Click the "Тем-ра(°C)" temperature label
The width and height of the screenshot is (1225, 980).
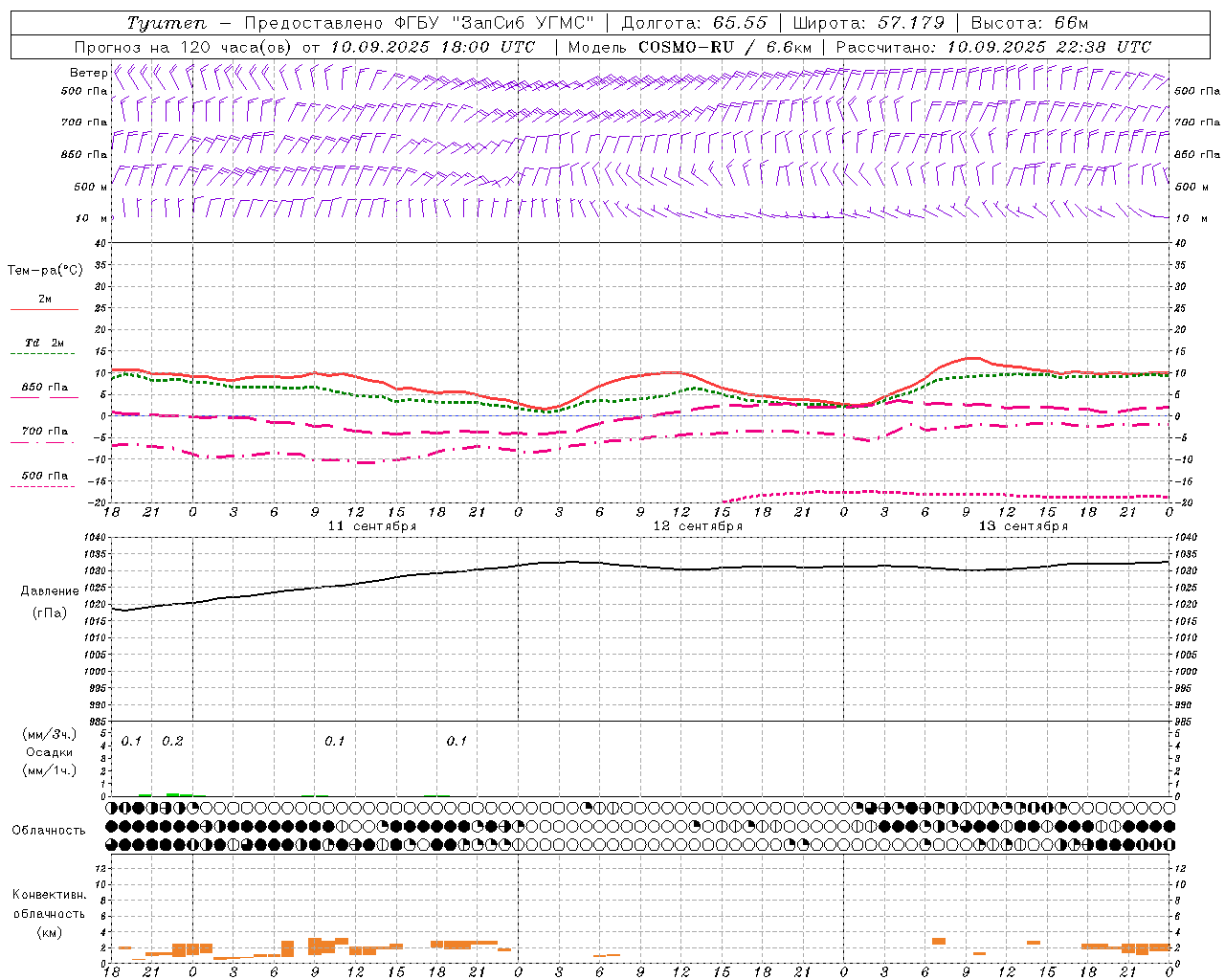coord(45,271)
